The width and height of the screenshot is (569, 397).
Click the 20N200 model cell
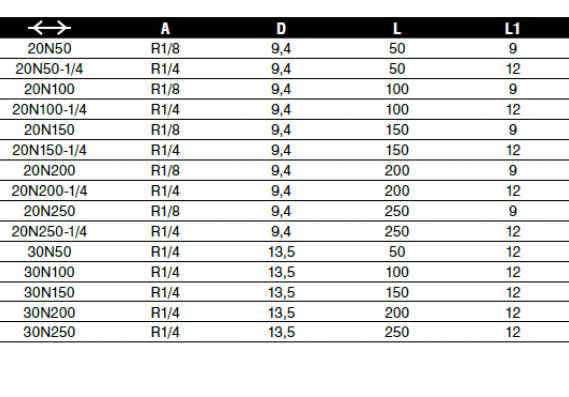point(49,171)
